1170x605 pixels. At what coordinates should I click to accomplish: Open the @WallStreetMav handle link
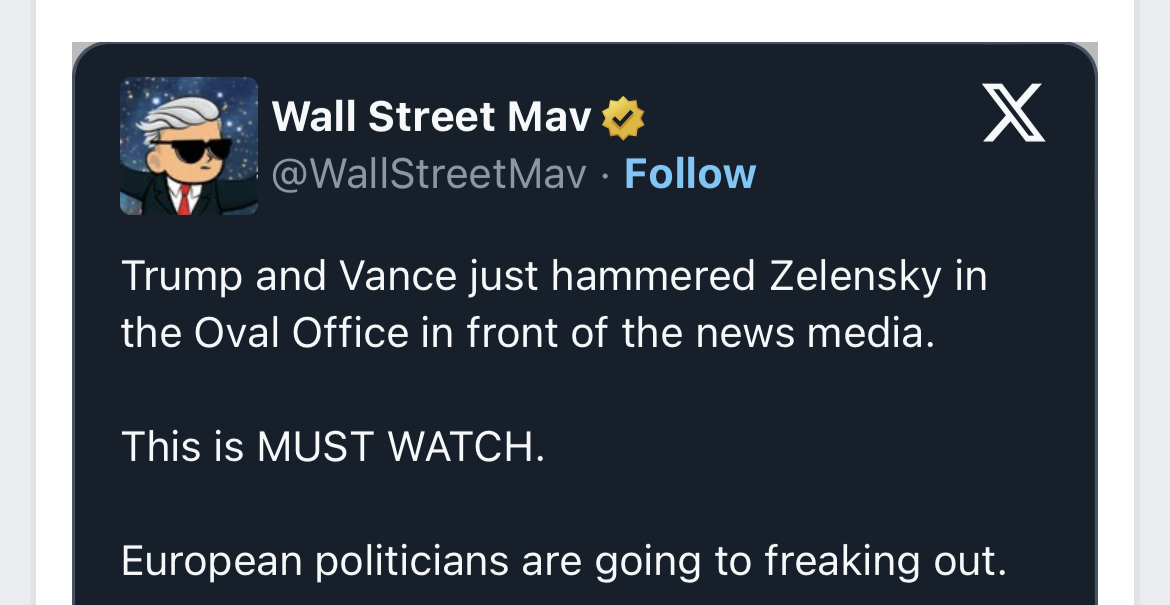(429, 174)
